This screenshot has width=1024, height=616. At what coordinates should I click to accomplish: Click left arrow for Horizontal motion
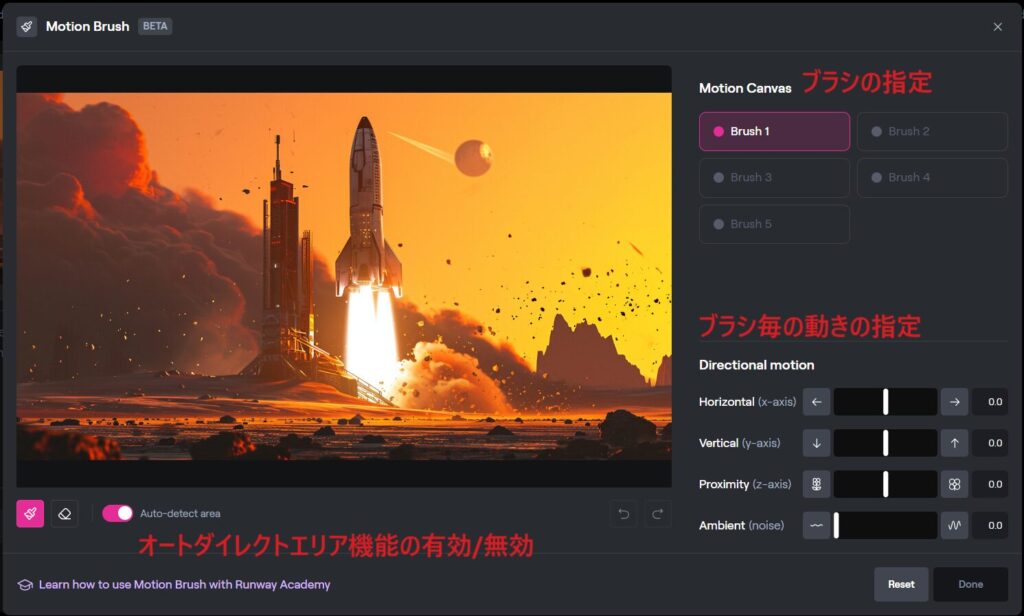click(816, 402)
